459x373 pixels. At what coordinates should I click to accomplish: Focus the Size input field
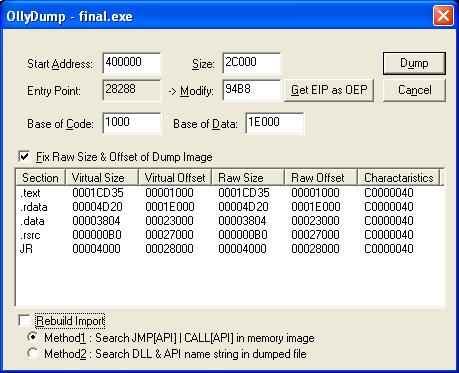click(252, 63)
